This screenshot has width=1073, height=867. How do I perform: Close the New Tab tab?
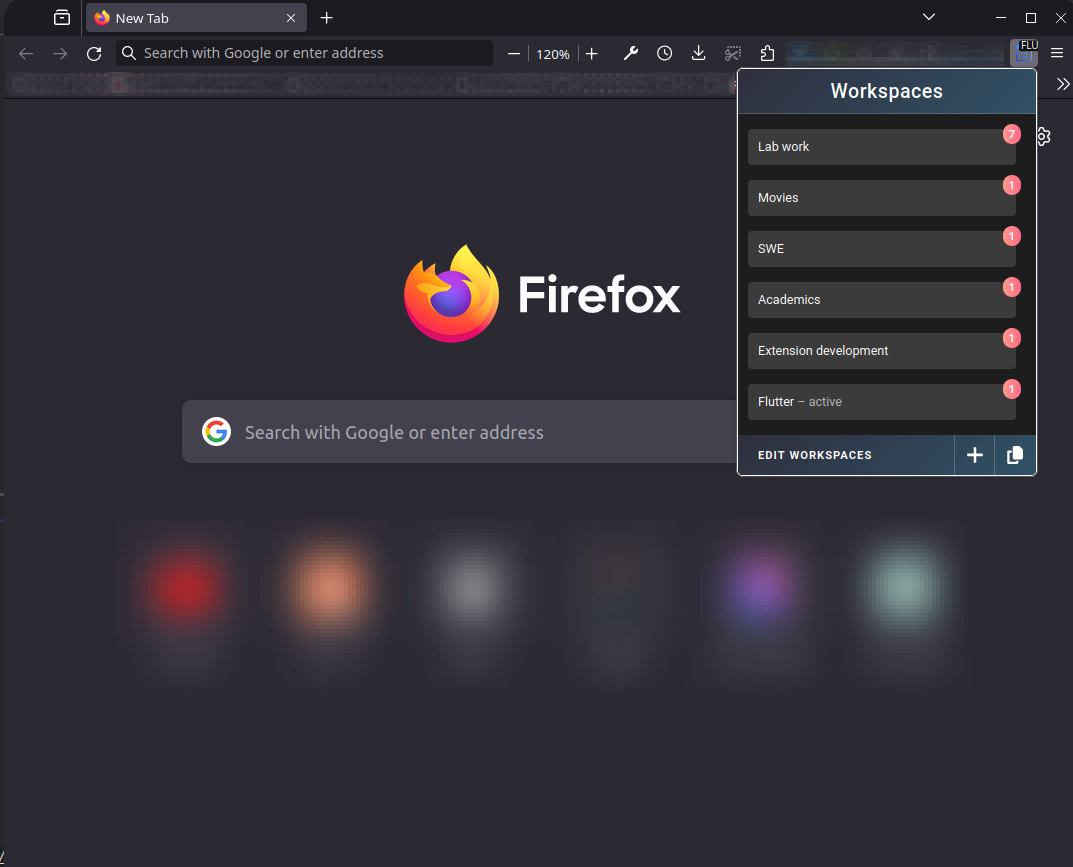[x=291, y=18]
